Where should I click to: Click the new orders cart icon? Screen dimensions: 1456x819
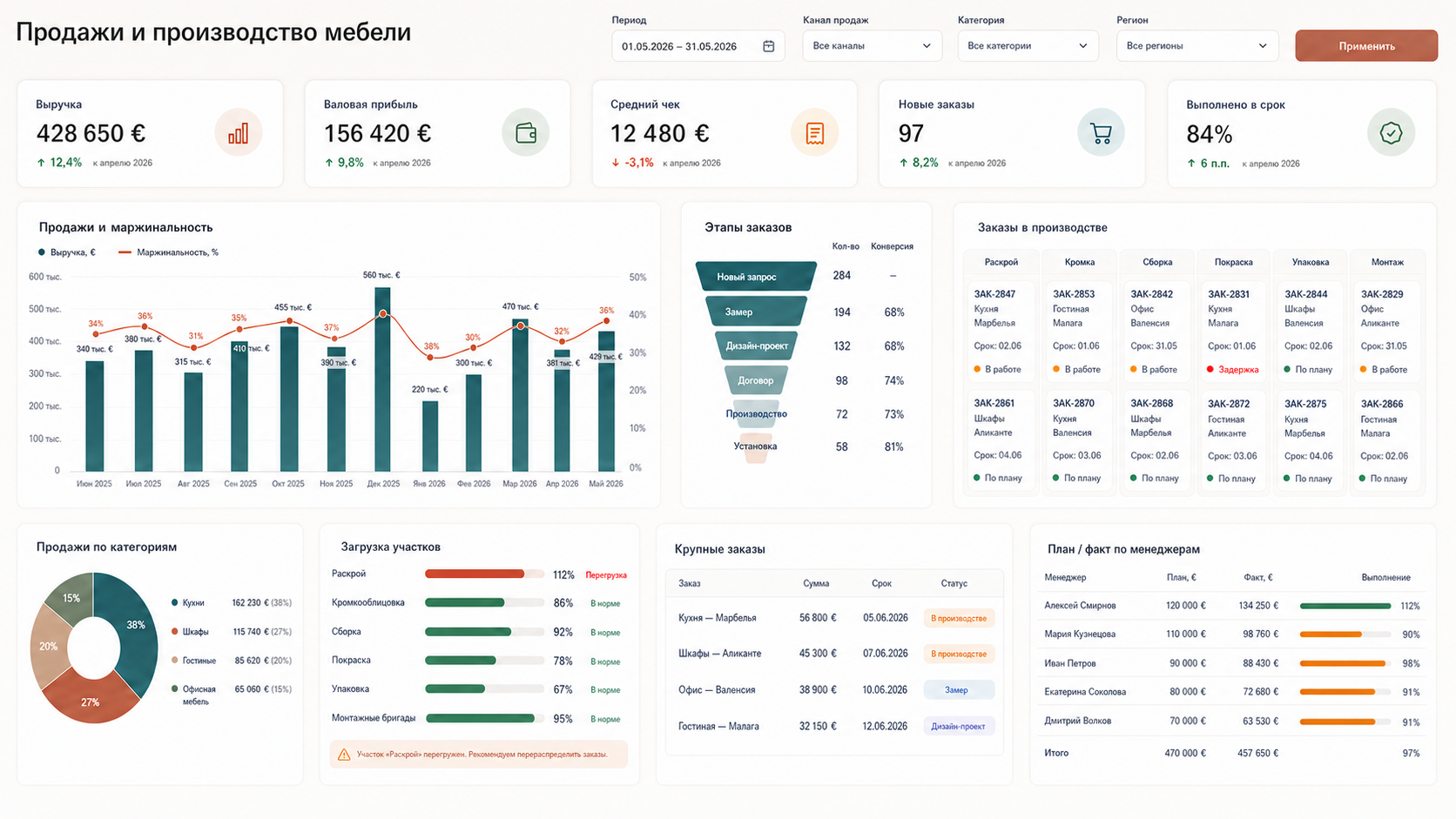point(1101,133)
